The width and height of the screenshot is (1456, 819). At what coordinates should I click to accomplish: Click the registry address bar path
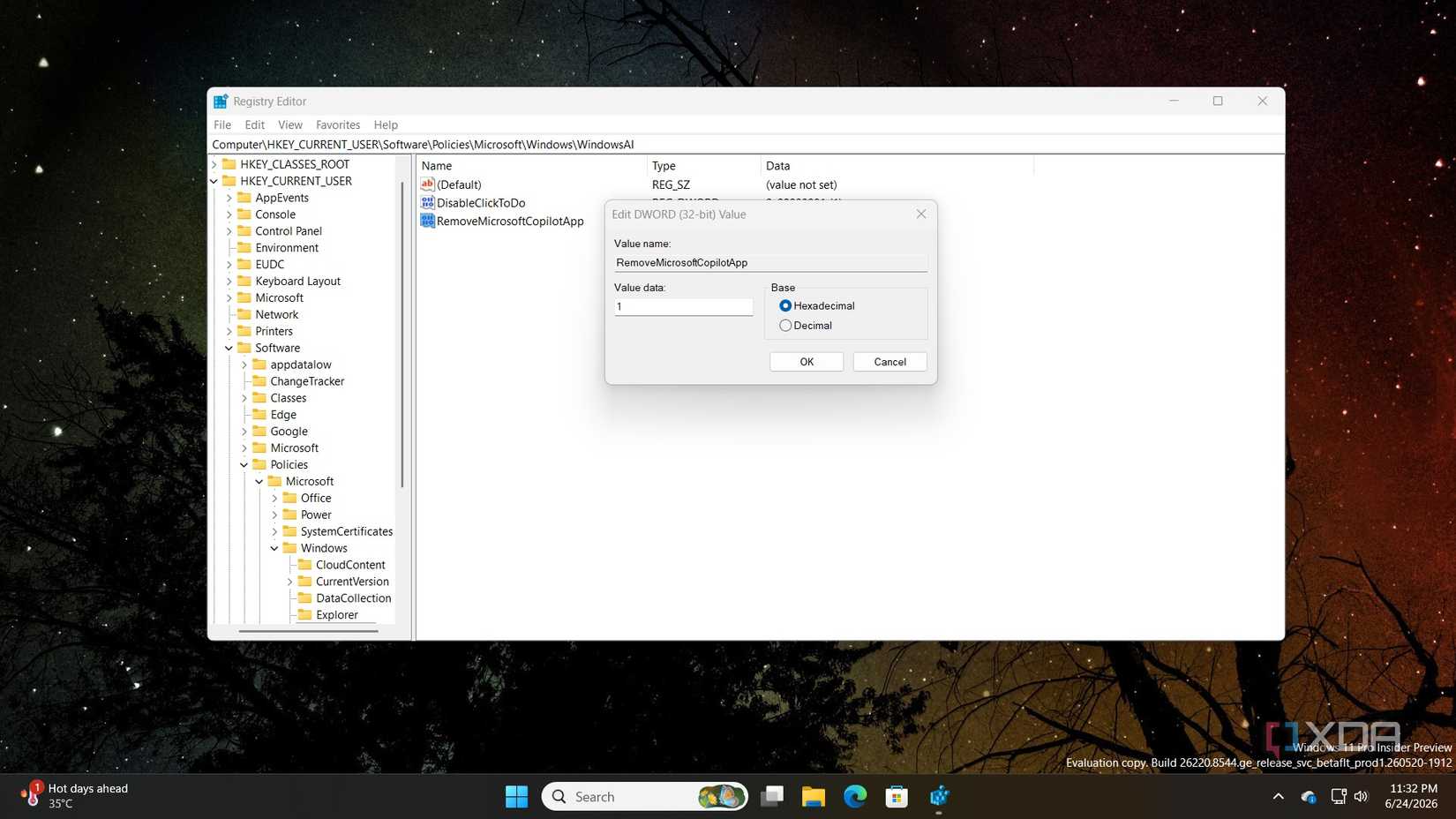(x=747, y=145)
